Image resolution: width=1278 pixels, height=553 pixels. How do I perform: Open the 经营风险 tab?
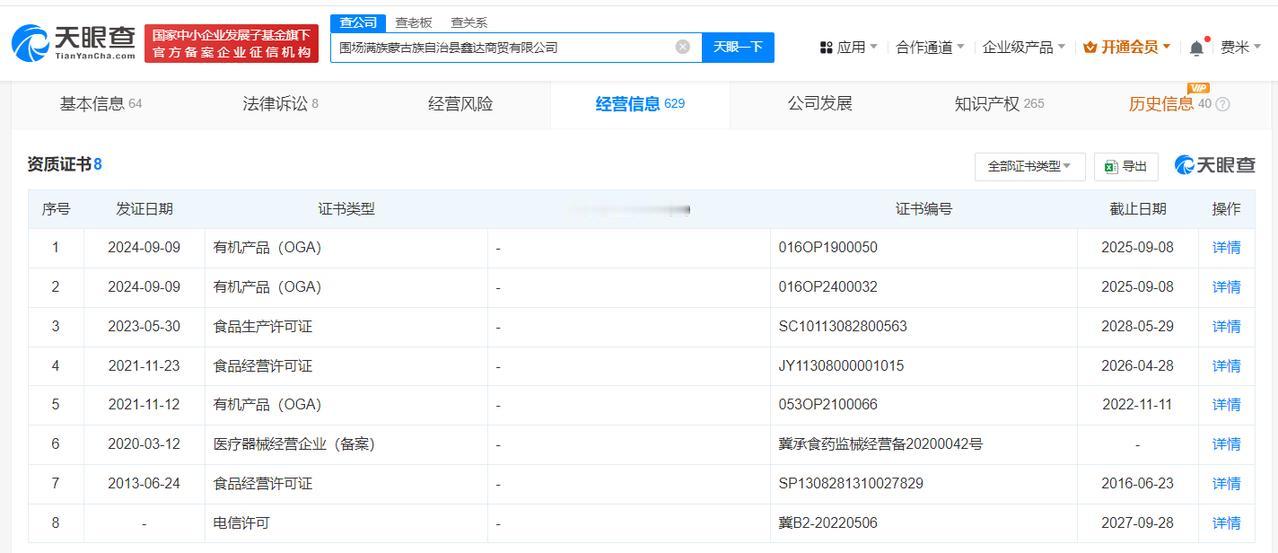460,104
